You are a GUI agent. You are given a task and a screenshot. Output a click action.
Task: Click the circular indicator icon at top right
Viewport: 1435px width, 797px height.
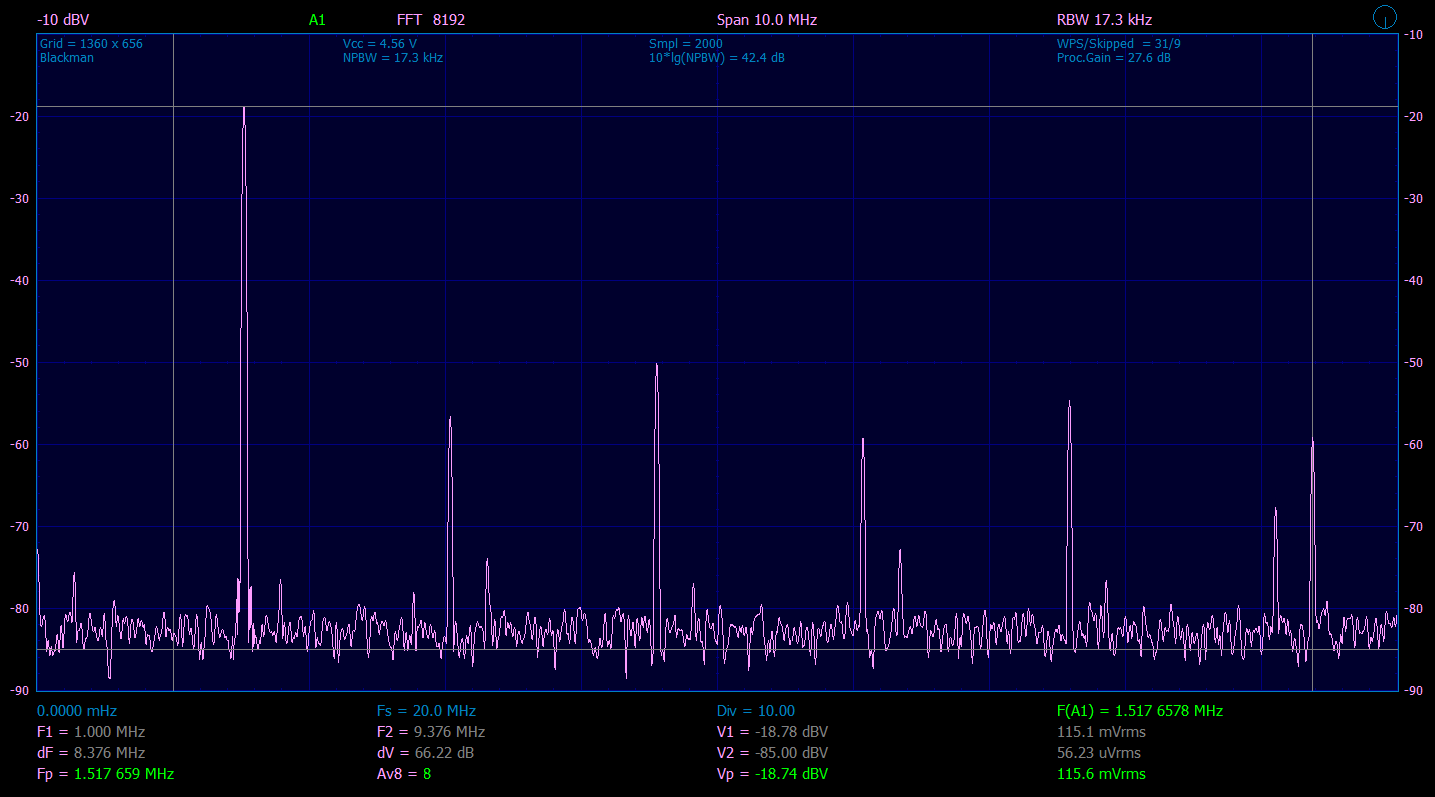[1385, 16]
